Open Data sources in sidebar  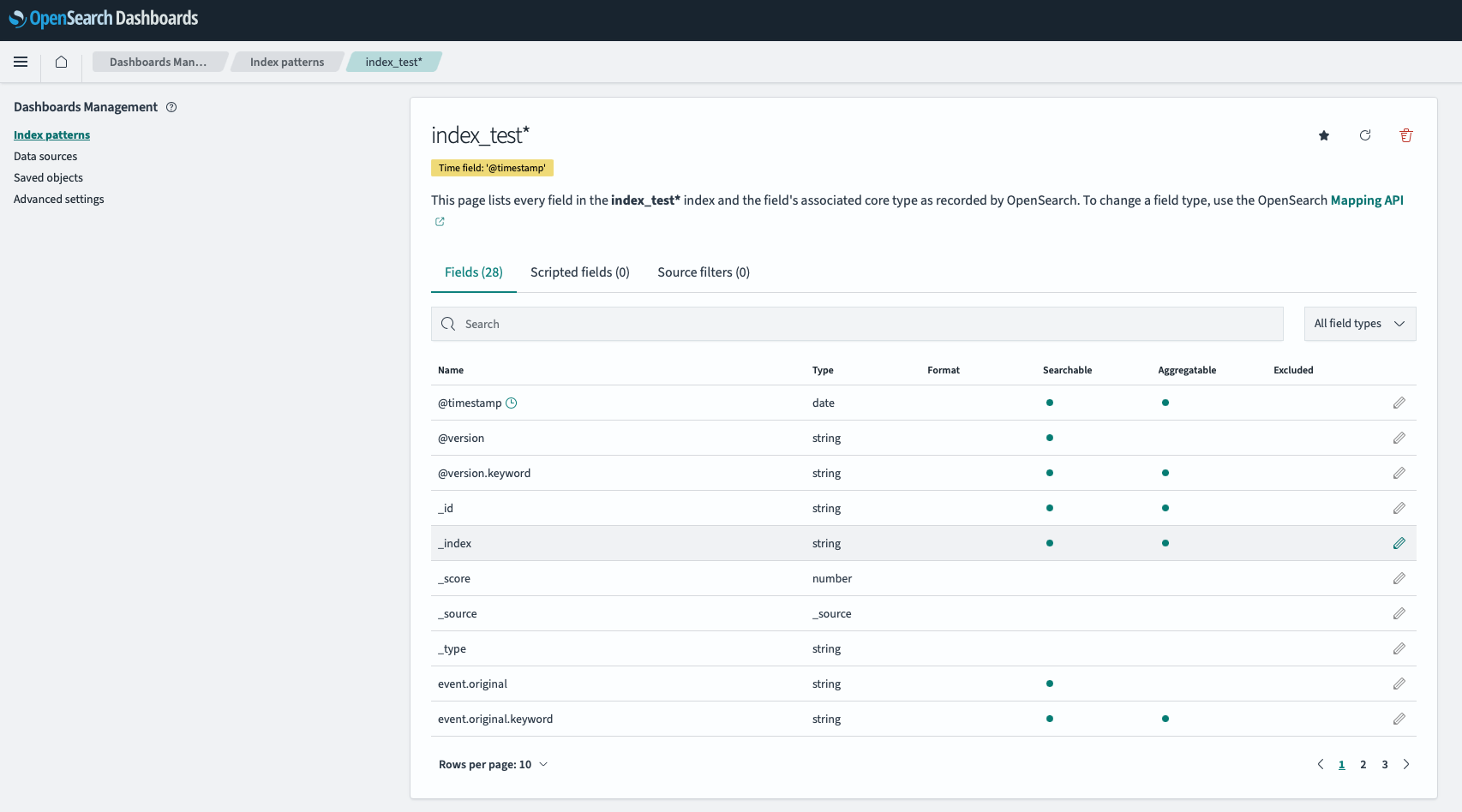[x=45, y=156]
